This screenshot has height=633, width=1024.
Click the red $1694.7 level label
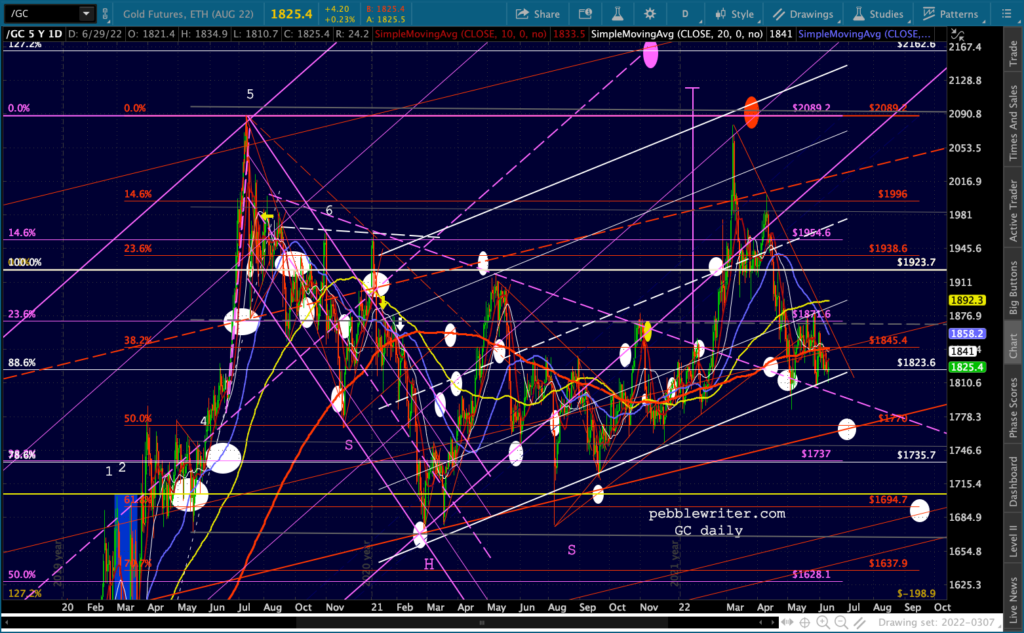tap(888, 500)
